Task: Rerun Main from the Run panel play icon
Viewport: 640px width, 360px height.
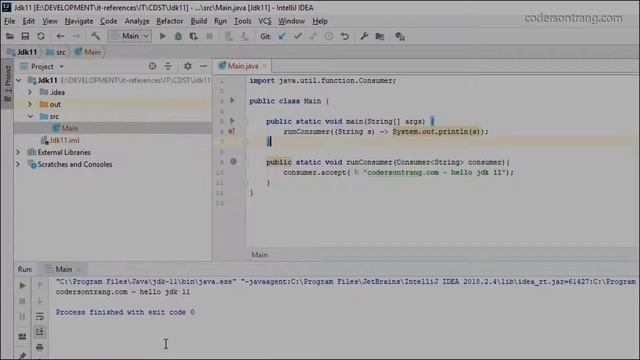Action: [x=22, y=286]
